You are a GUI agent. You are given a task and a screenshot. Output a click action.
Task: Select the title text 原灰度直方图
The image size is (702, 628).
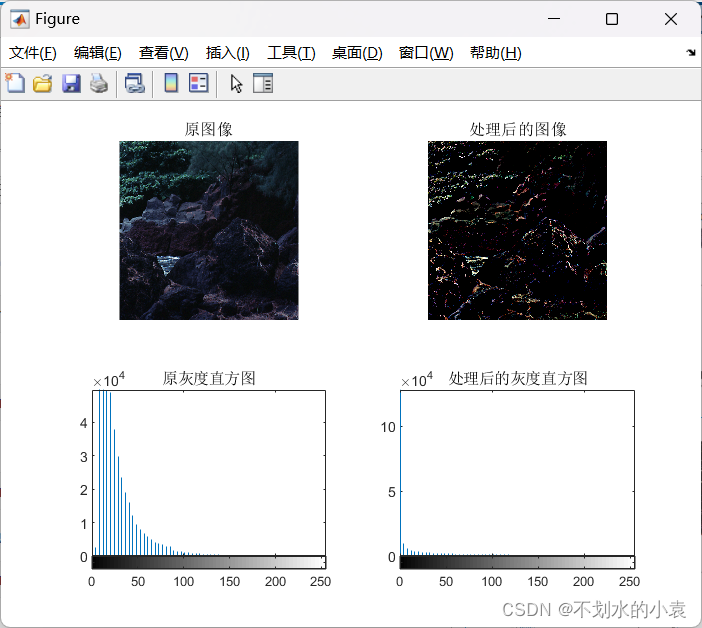209,378
